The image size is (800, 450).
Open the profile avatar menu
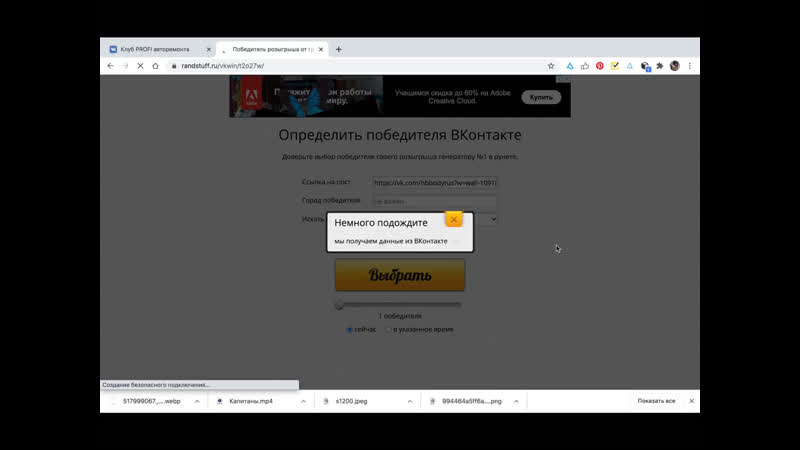click(x=674, y=66)
